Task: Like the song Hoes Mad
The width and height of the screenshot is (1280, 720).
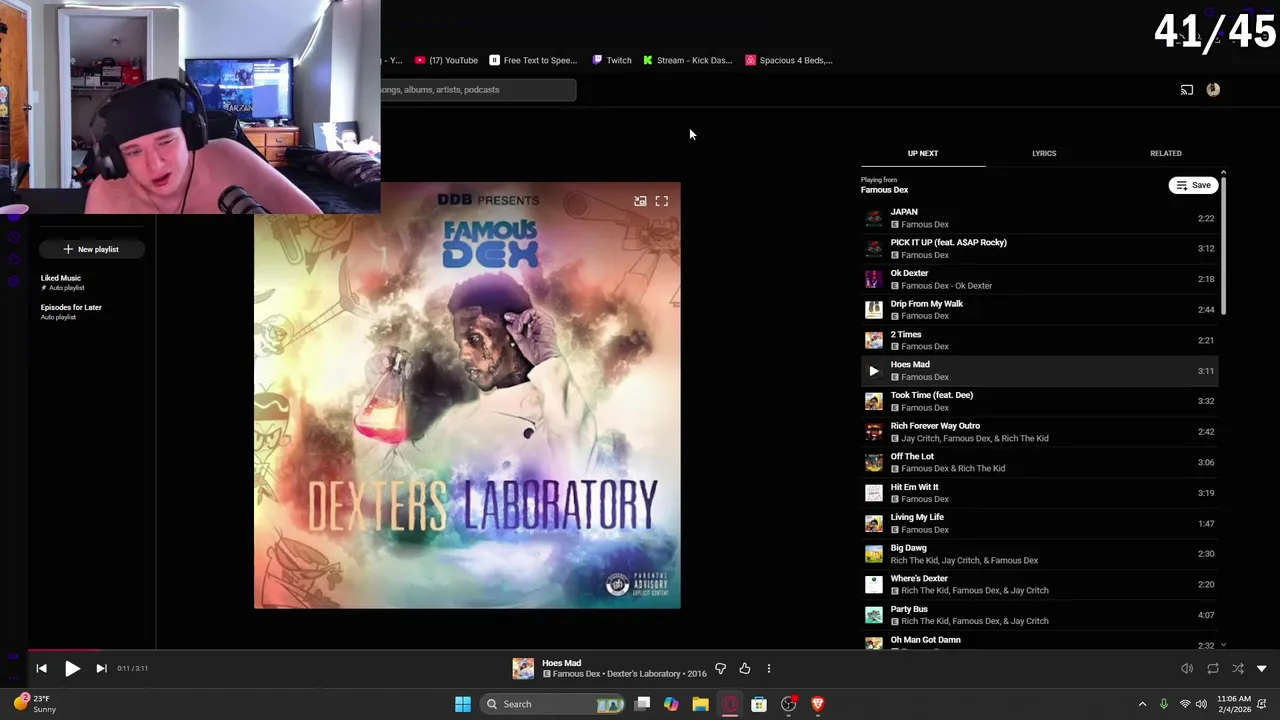Action: (x=745, y=668)
